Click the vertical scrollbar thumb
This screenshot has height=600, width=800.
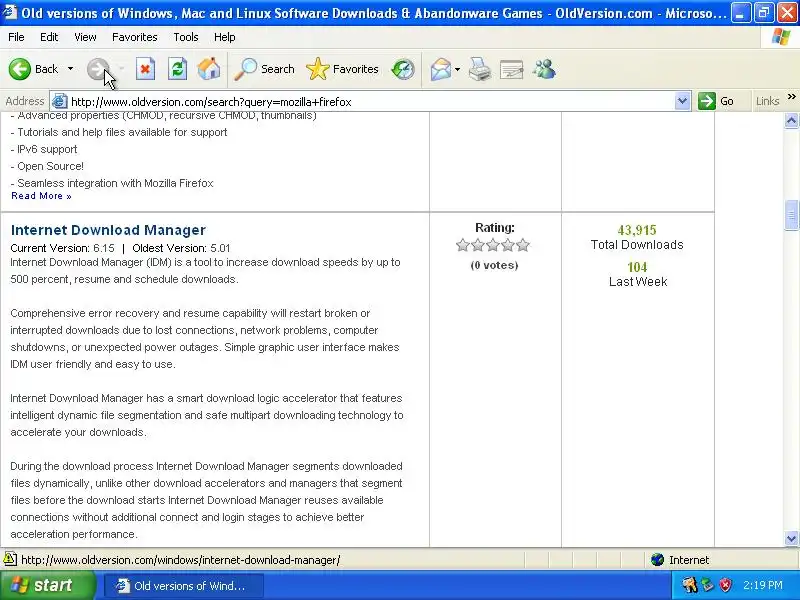791,215
